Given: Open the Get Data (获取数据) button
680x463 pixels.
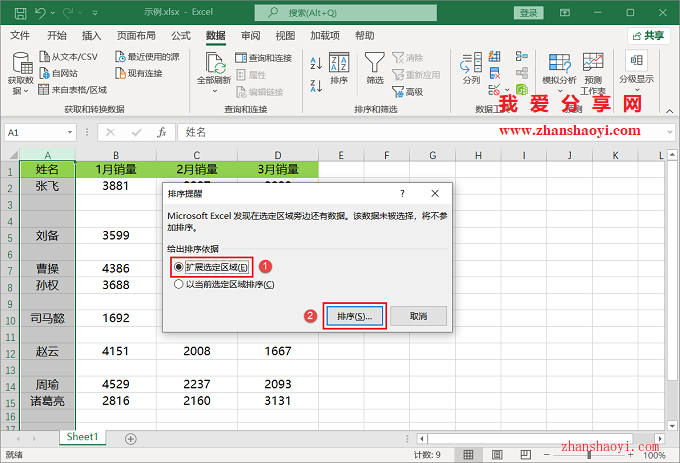Looking at the screenshot, I should coord(20,73).
